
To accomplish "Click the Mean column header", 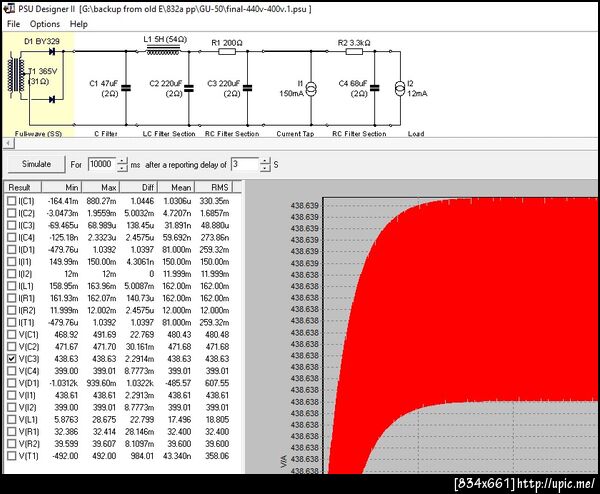I will pos(176,187).
